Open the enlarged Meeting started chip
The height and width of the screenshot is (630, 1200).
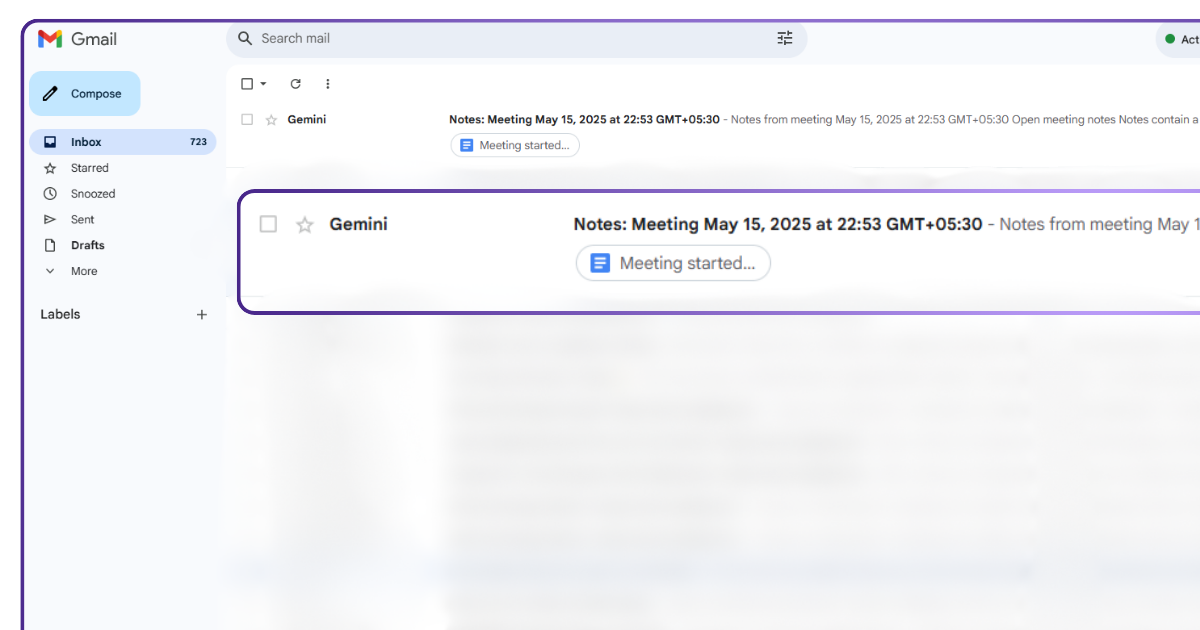point(673,263)
